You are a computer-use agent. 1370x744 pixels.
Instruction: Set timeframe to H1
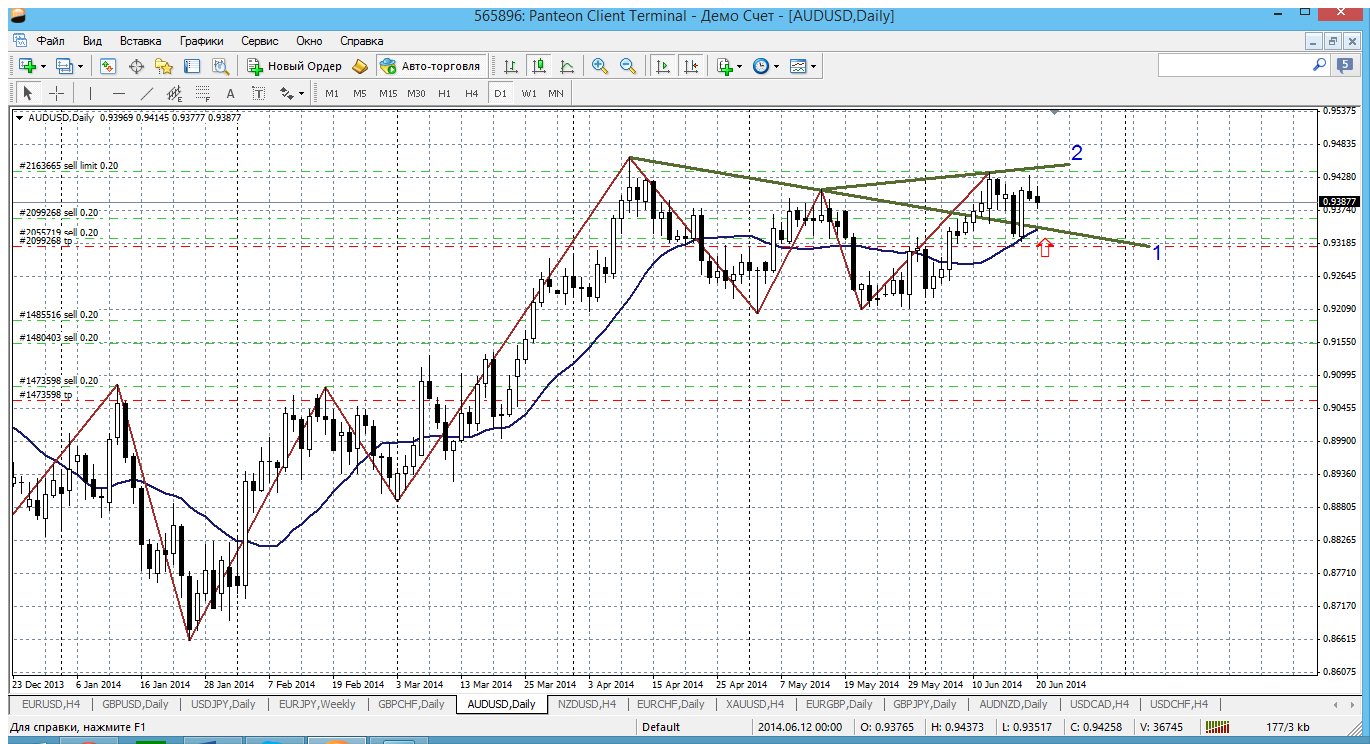pyautogui.click(x=445, y=93)
